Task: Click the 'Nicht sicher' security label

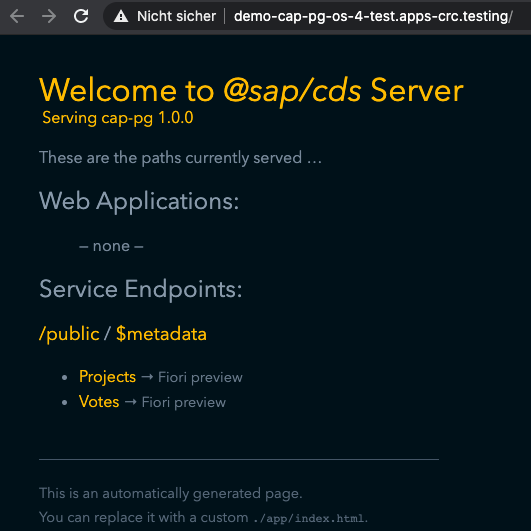Action: coord(176,16)
